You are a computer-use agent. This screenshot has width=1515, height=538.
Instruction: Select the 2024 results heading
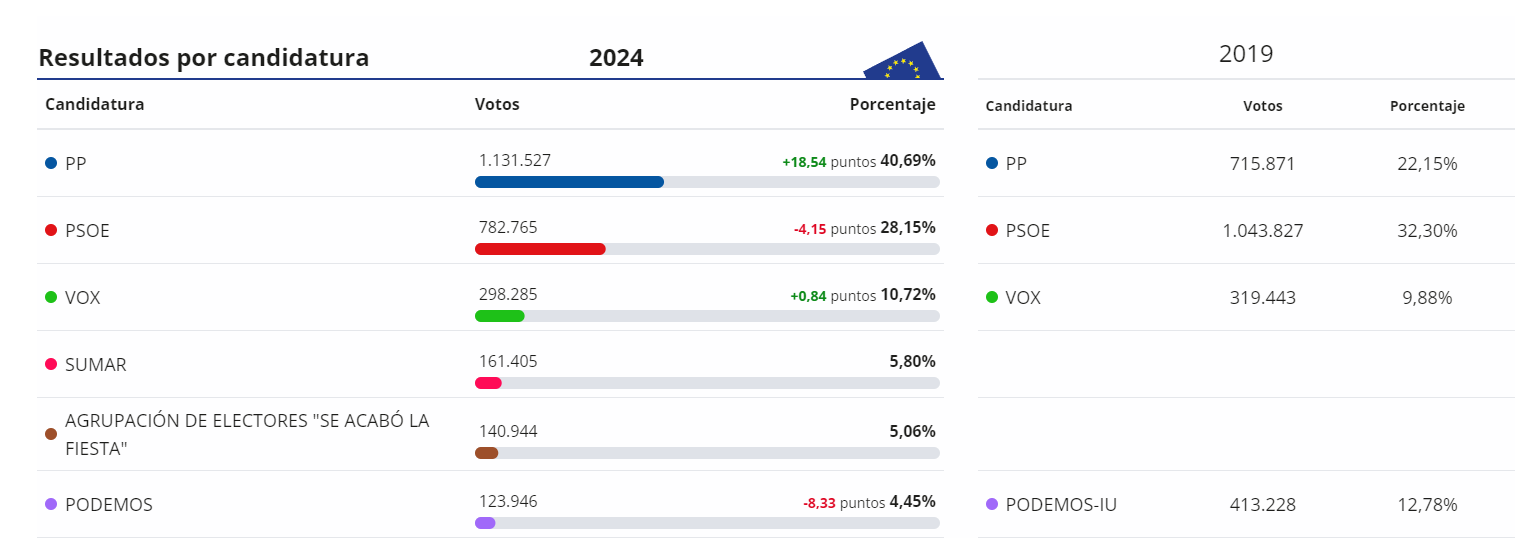616,58
